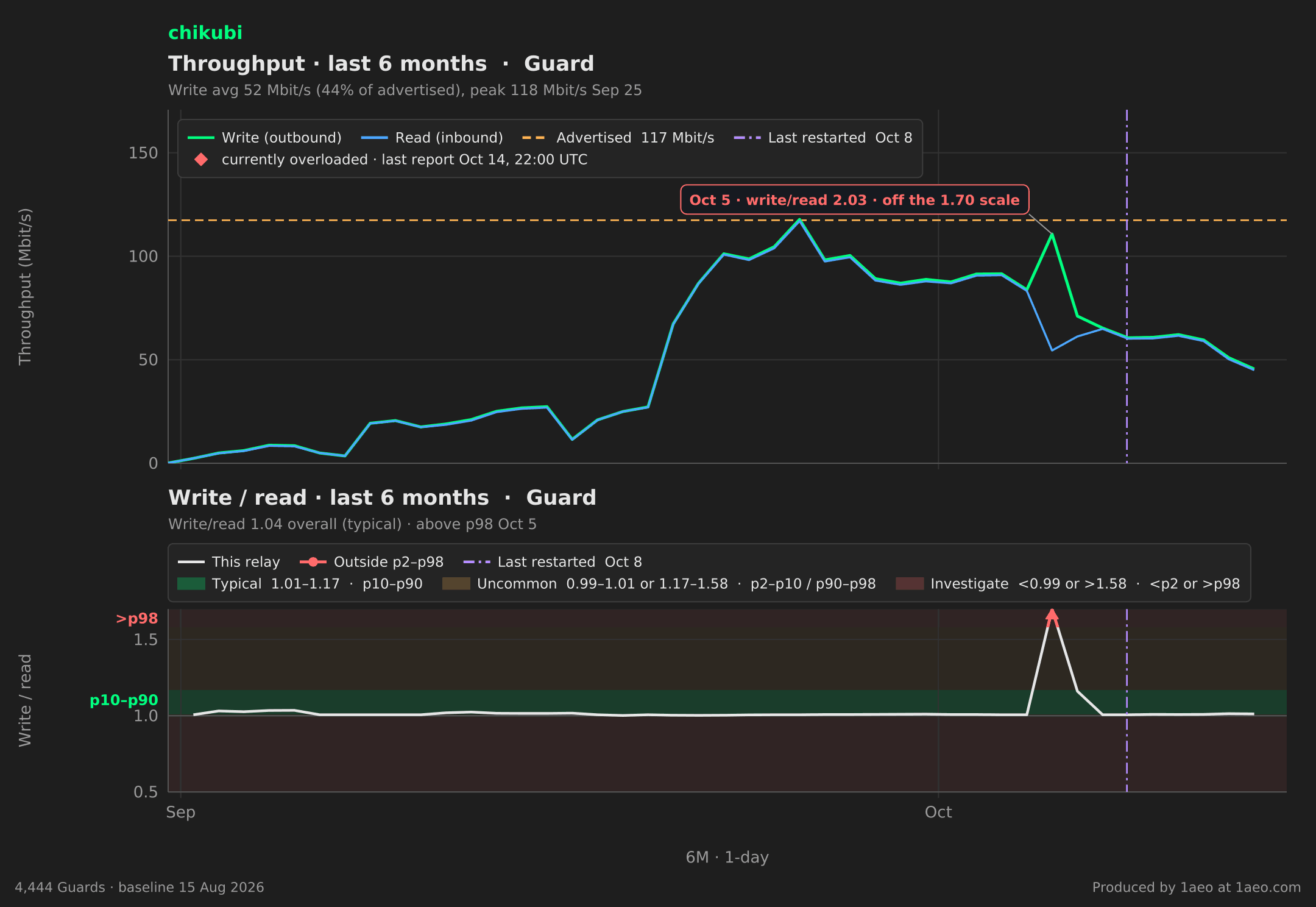The width and height of the screenshot is (1316, 907).
Task: Click the brown Uncommon band swatch
Action: tap(456, 584)
